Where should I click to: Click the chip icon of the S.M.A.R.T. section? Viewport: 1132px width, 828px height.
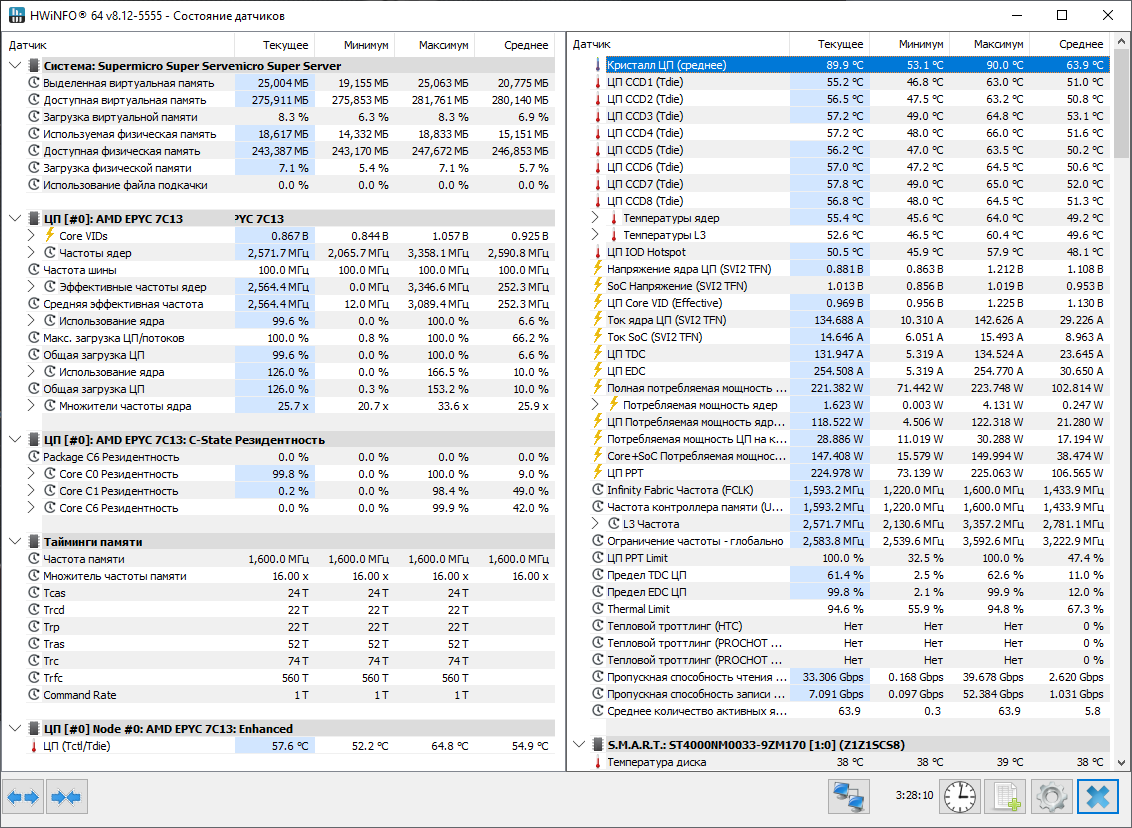pyautogui.click(x=598, y=744)
